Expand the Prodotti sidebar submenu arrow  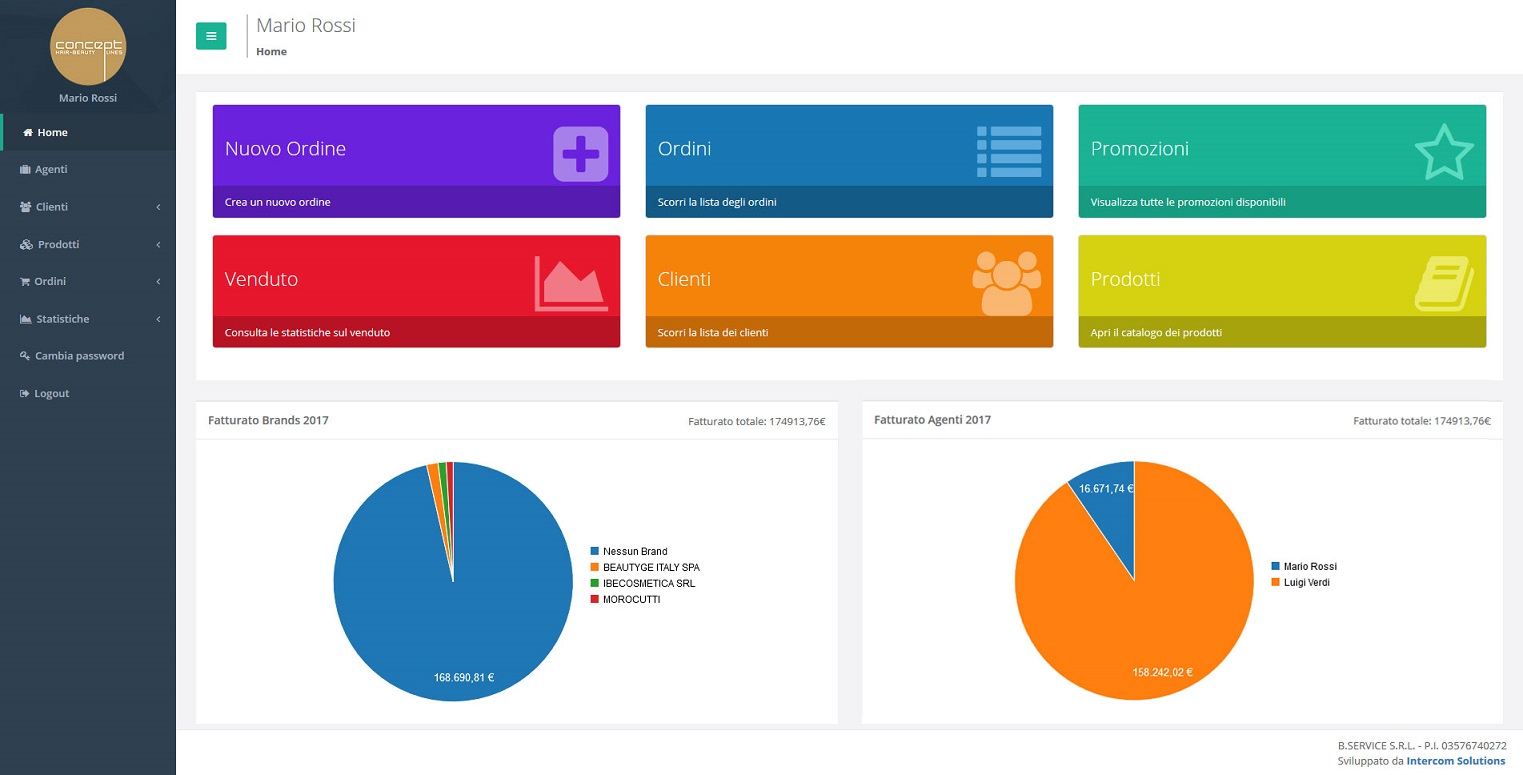click(158, 245)
